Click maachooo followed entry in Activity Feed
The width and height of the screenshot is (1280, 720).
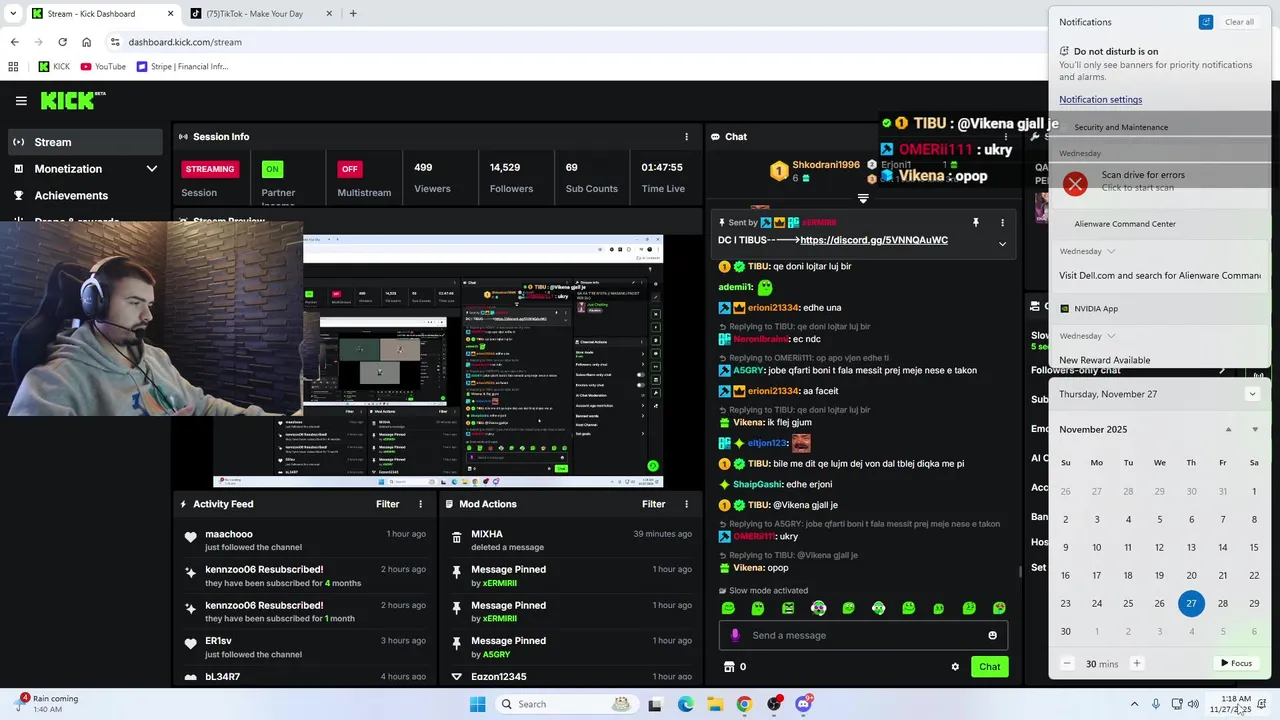[x=305, y=540]
